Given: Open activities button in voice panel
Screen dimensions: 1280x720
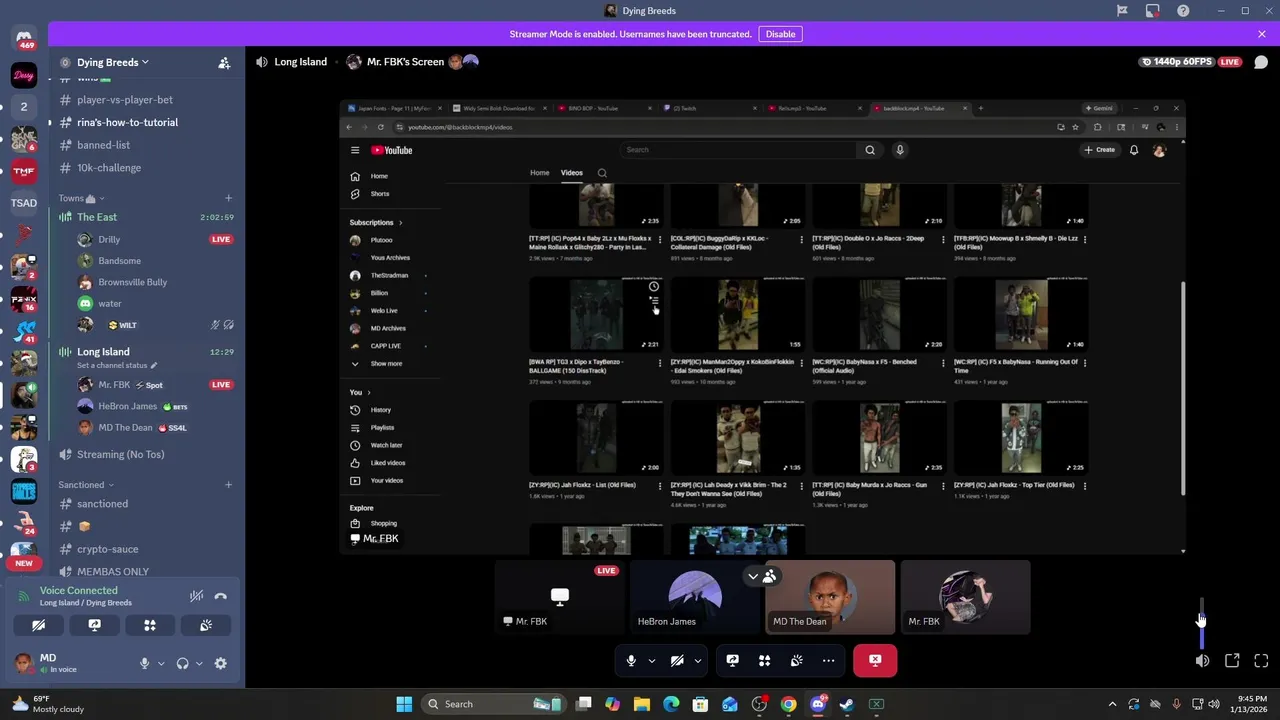Looking at the screenshot, I should 150,625.
